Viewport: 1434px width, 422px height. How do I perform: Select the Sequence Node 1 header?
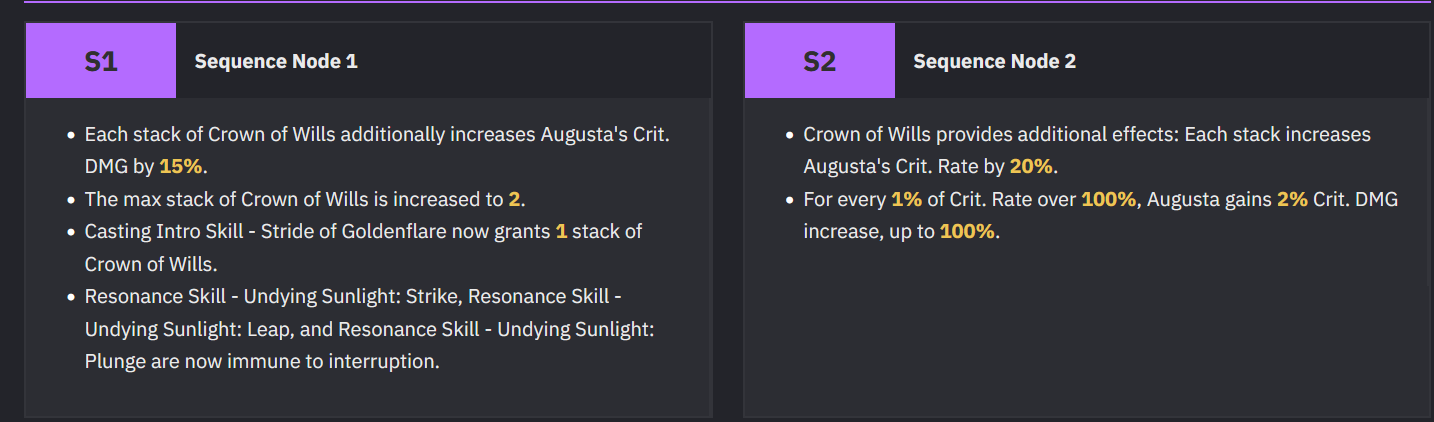tap(276, 61)
